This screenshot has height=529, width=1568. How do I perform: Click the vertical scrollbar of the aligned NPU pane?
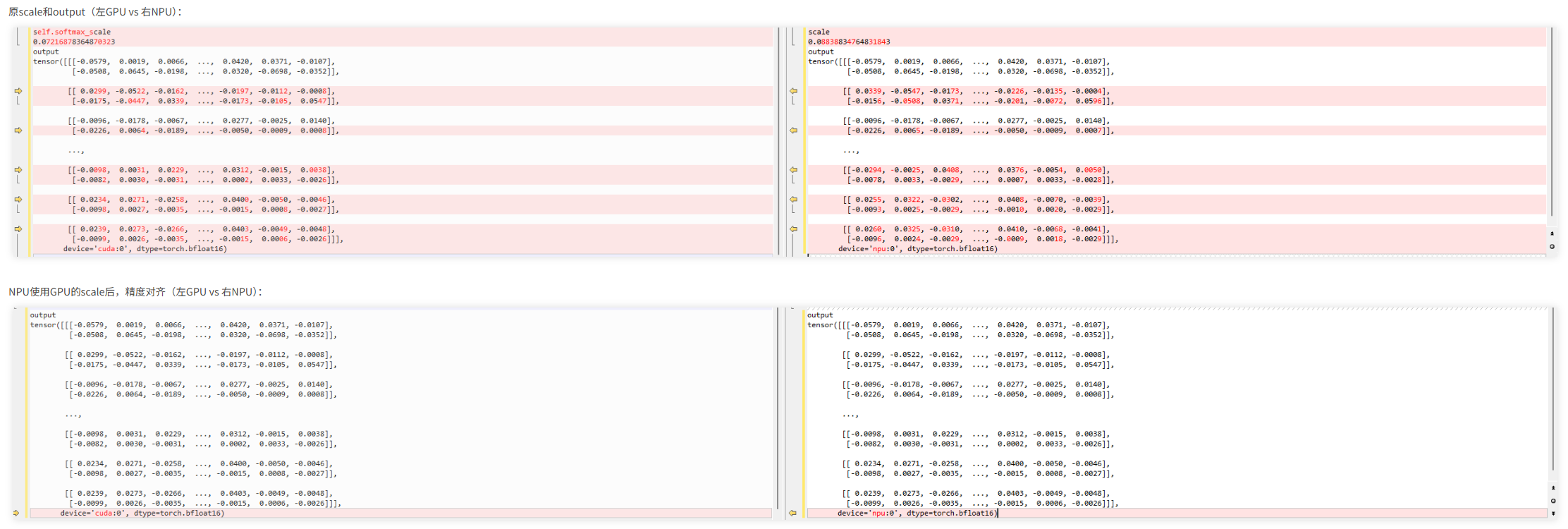pos(1552,389)
